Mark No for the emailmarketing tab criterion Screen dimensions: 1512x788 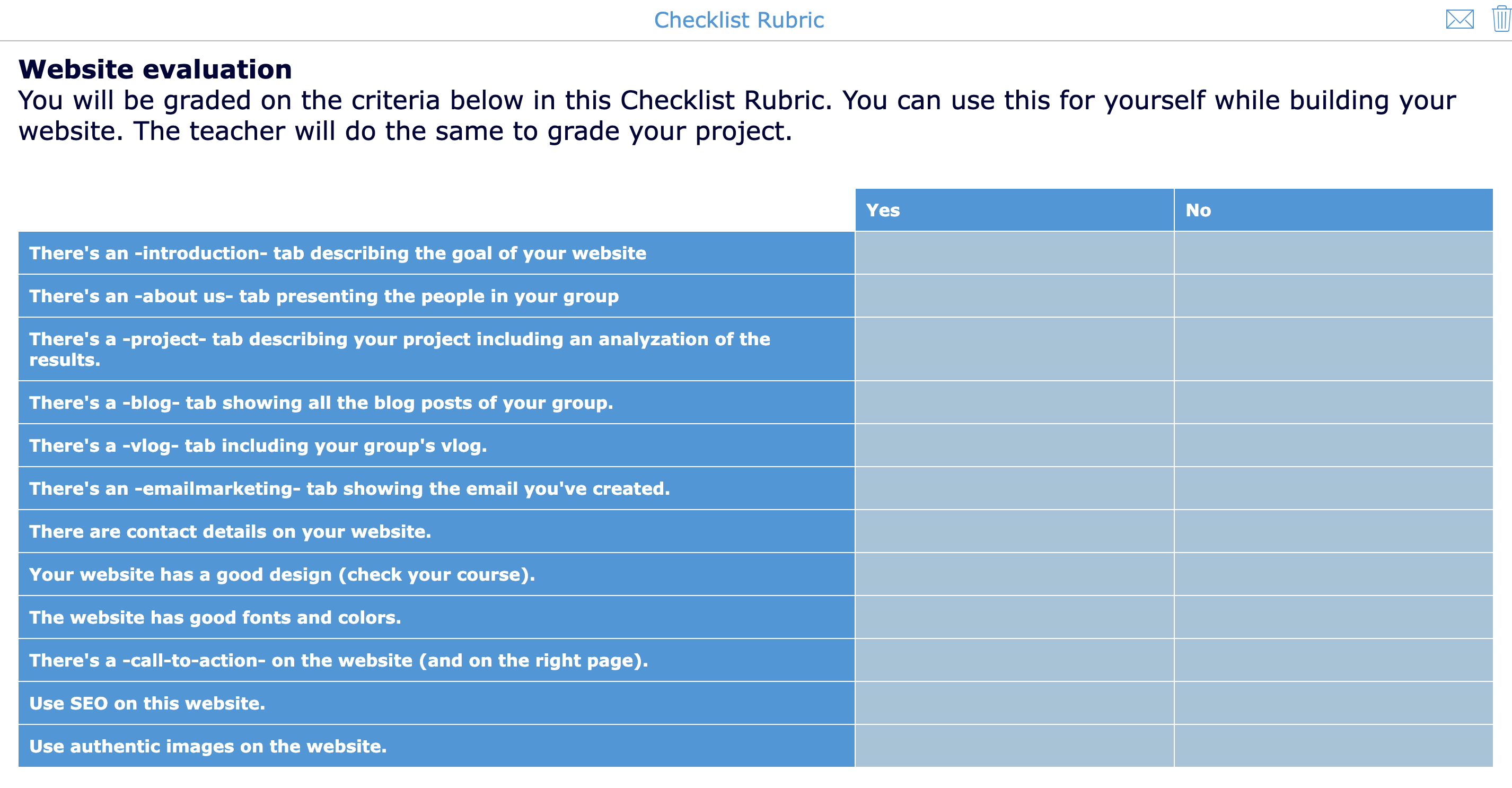tap(1332, 488)
